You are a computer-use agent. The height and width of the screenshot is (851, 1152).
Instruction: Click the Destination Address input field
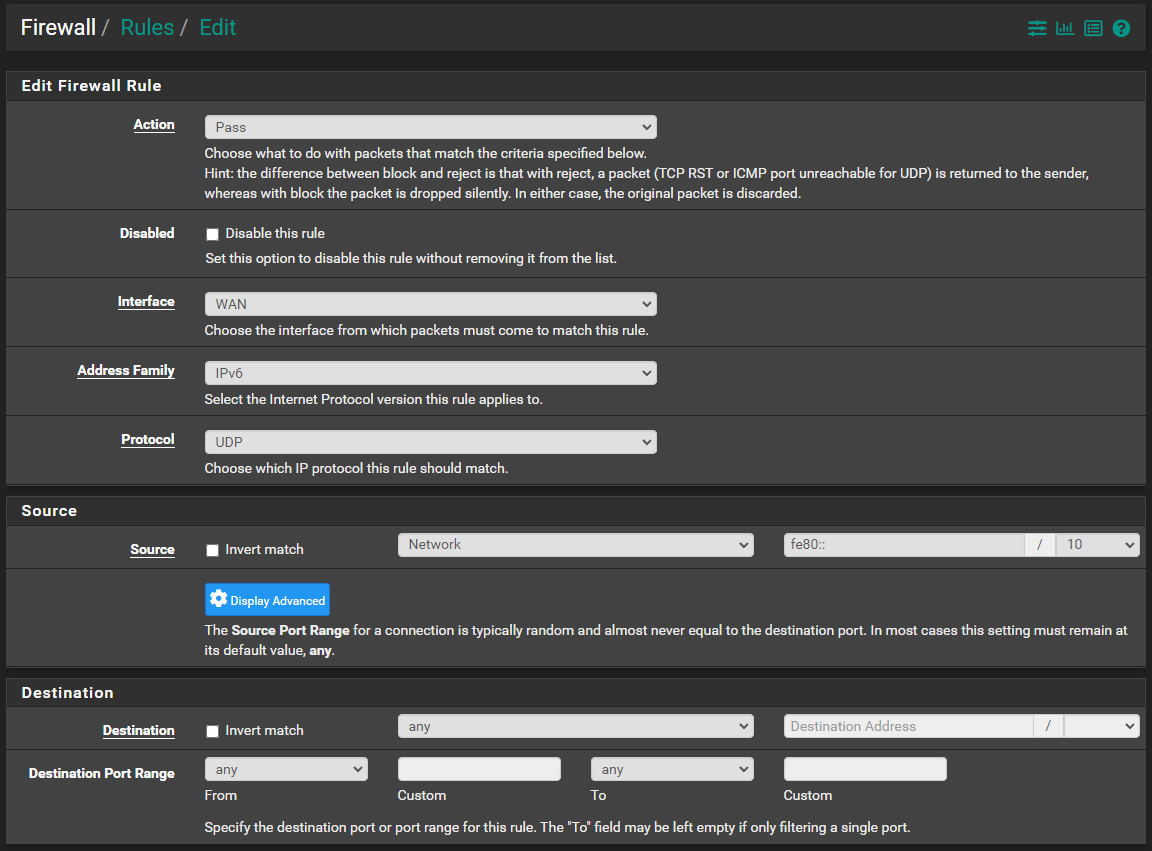click(908, 727)
